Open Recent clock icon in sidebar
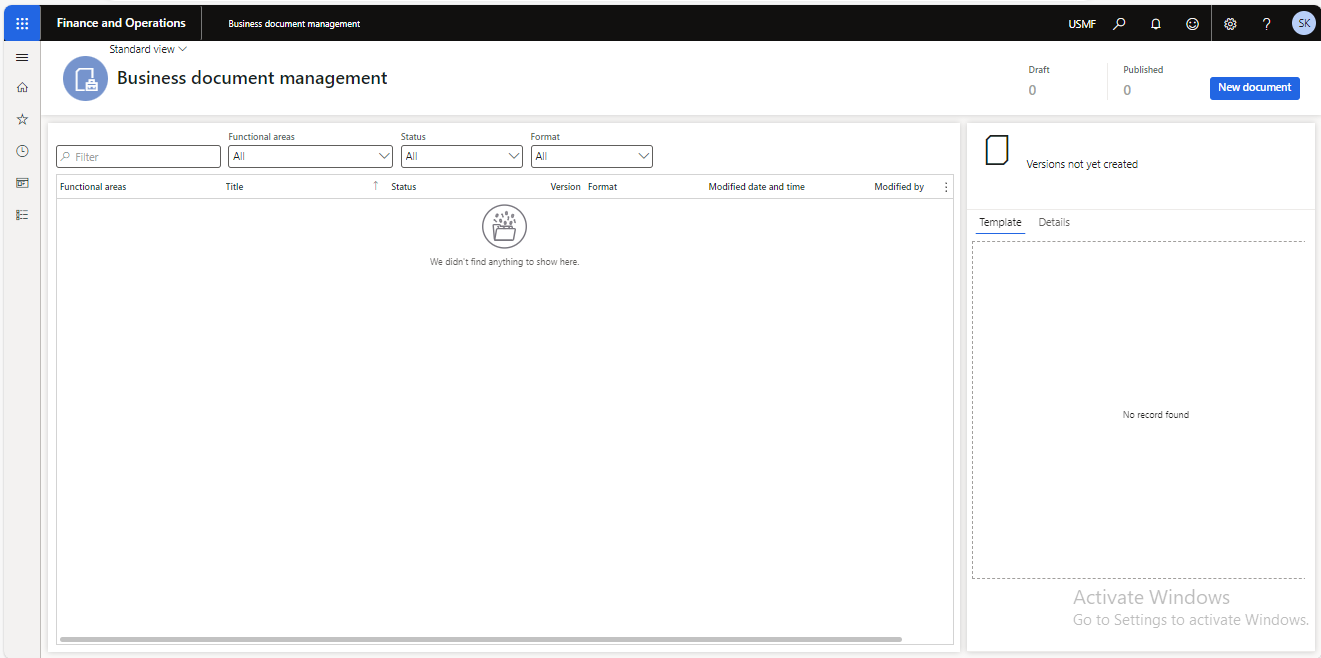The height and width of the screenshot is (658, 1321). point(22,151)
